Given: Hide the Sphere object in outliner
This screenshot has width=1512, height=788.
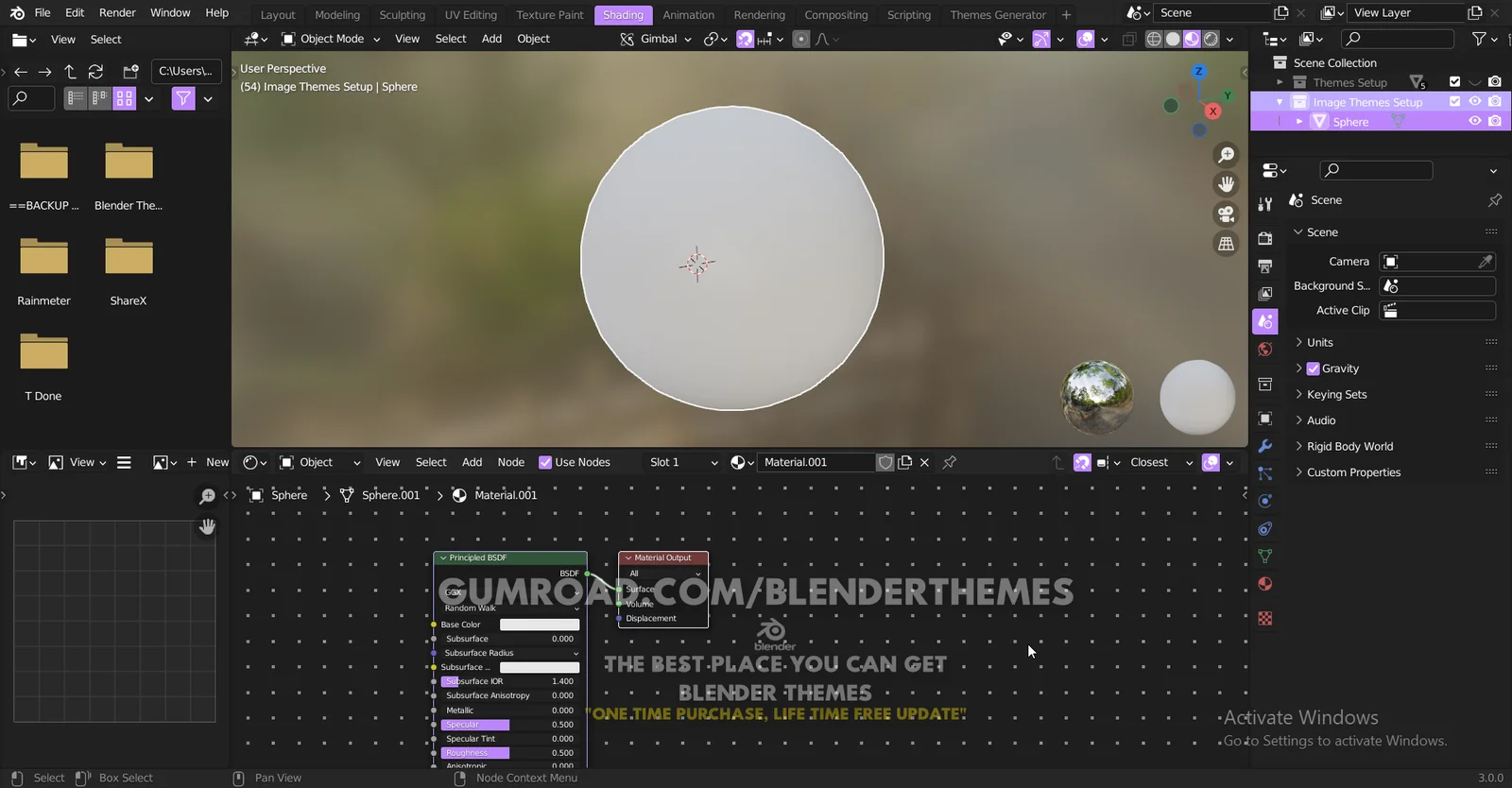Looking at the screenshot, I should (x=1474, y=121).
